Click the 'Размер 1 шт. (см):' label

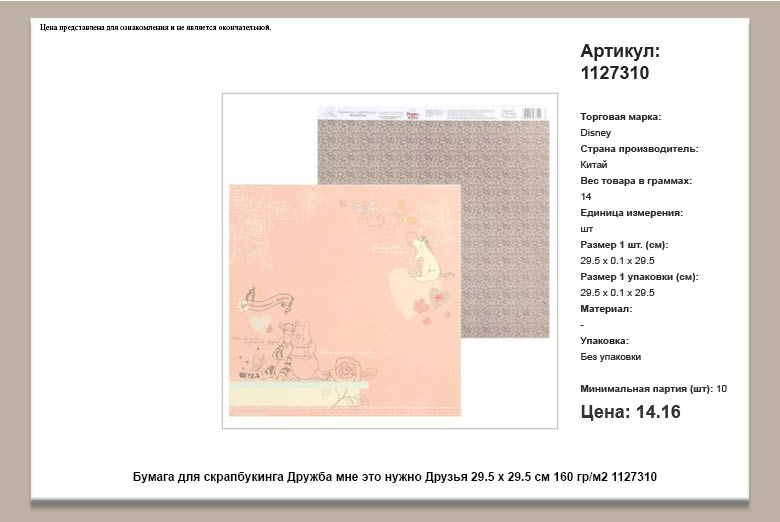(x=624, y=245)
